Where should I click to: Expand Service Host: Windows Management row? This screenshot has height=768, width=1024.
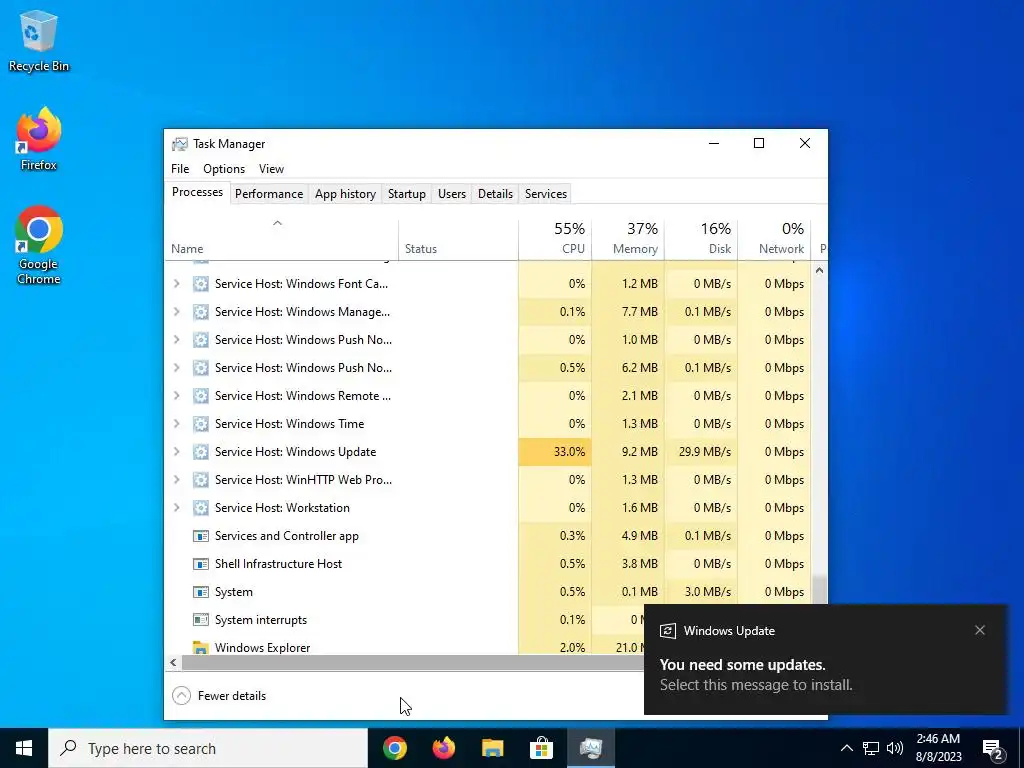[176, 312]
